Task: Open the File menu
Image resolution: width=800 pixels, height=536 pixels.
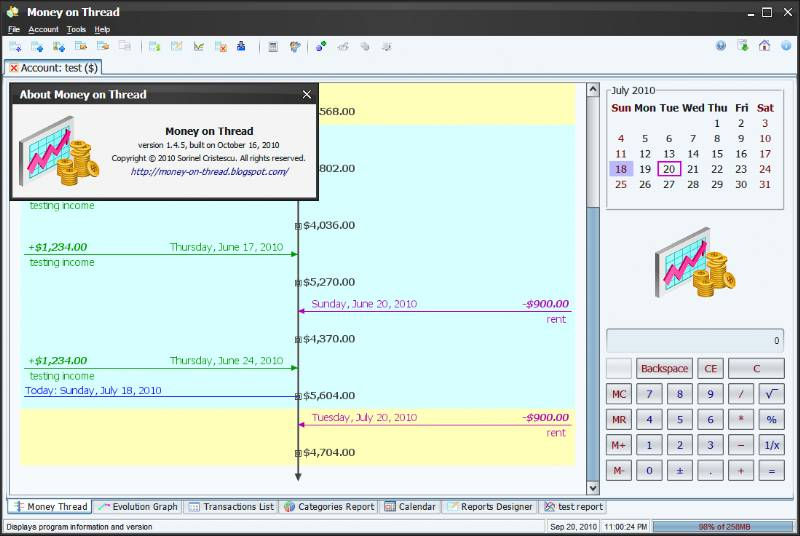Action: 14,30
